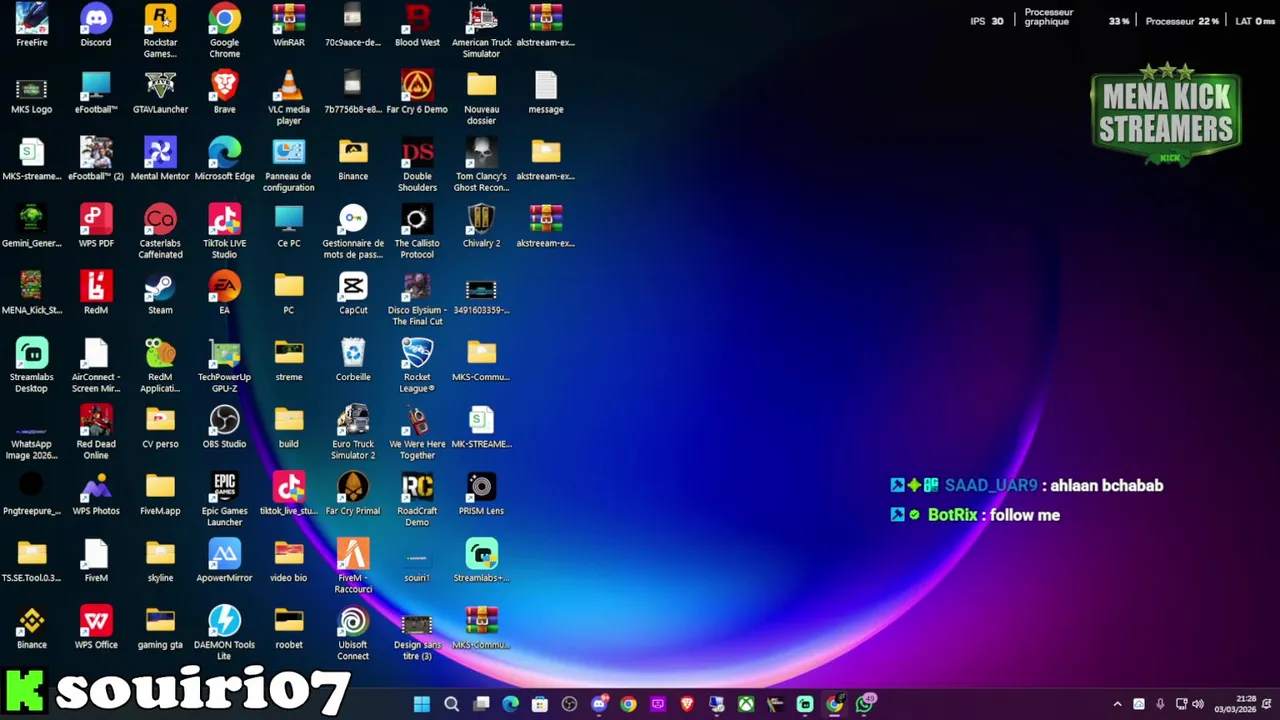The image size is (1280, 720).
Task: Open Rockstar Games Launcher shortcut
Action: coord(160,30)
